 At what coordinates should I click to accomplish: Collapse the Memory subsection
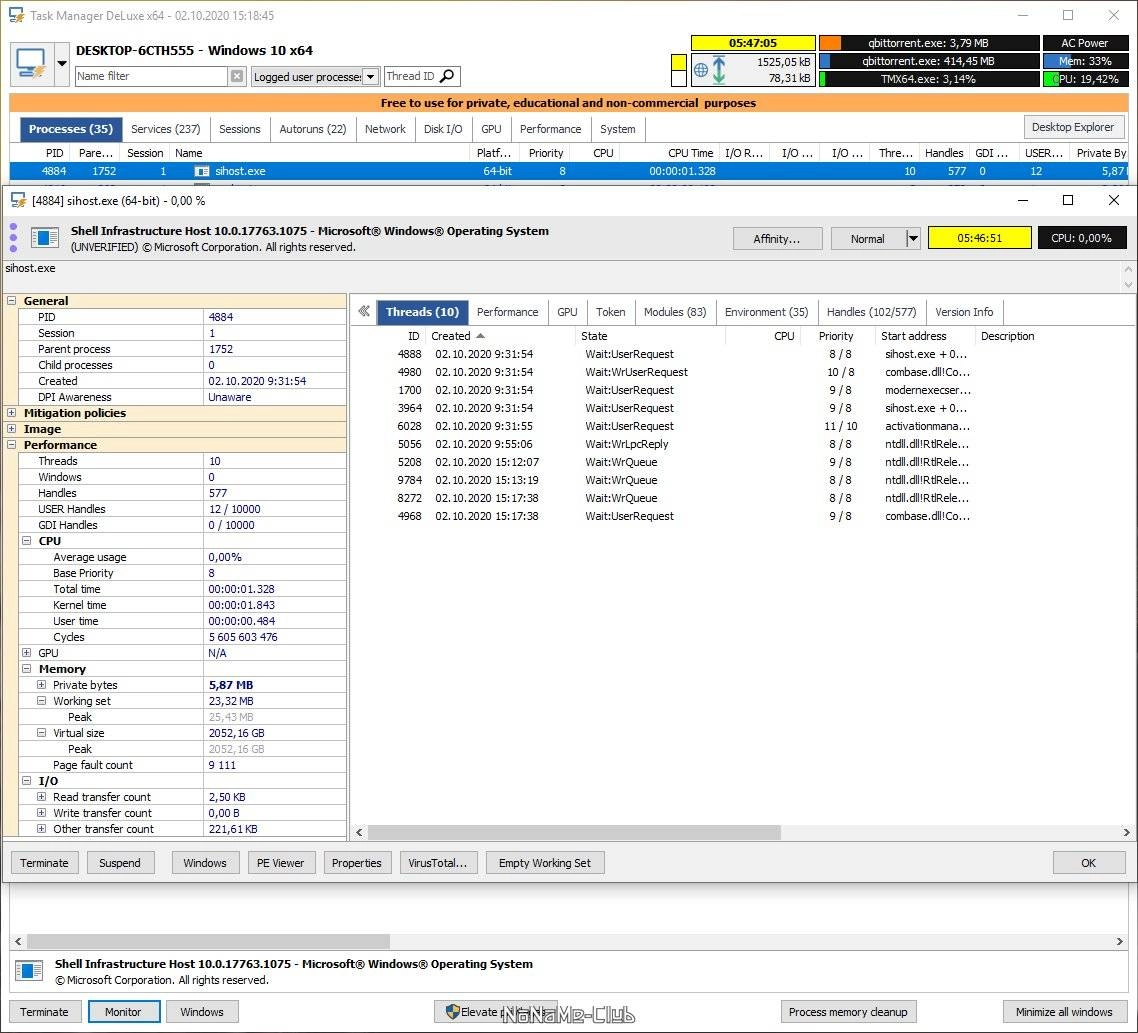click(x=27, y=669)
